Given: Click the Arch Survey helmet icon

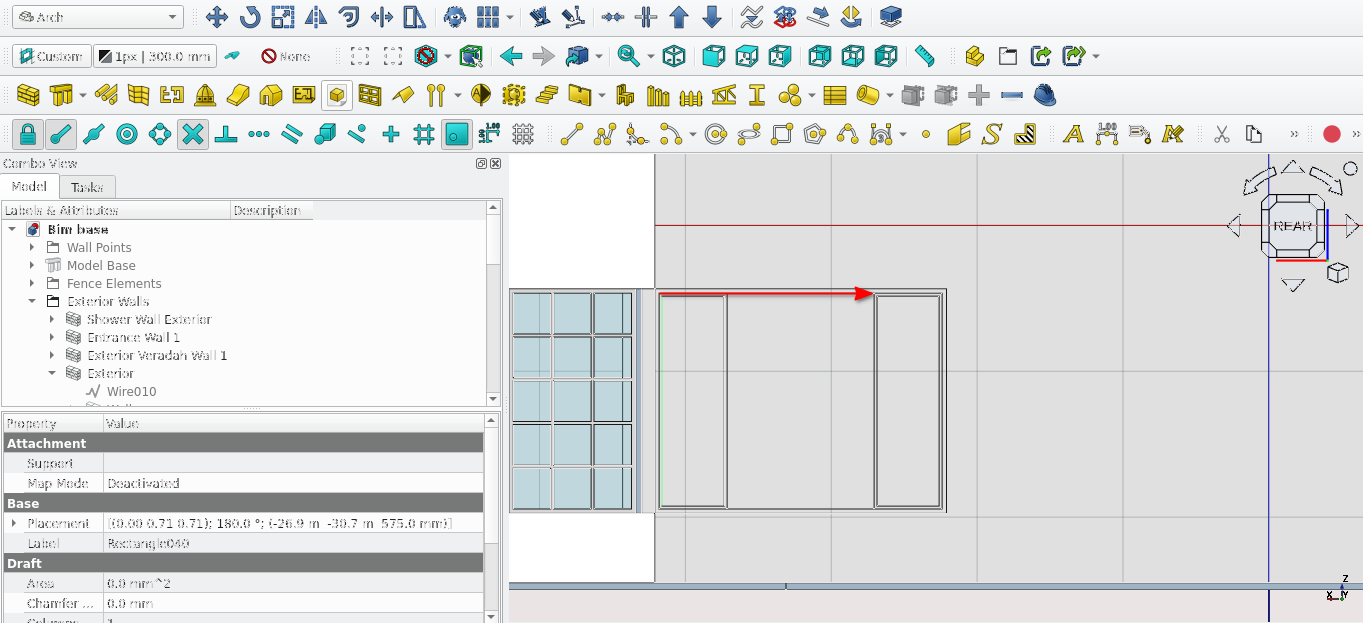Looking at the screenshot, I should pos(1045,95).
